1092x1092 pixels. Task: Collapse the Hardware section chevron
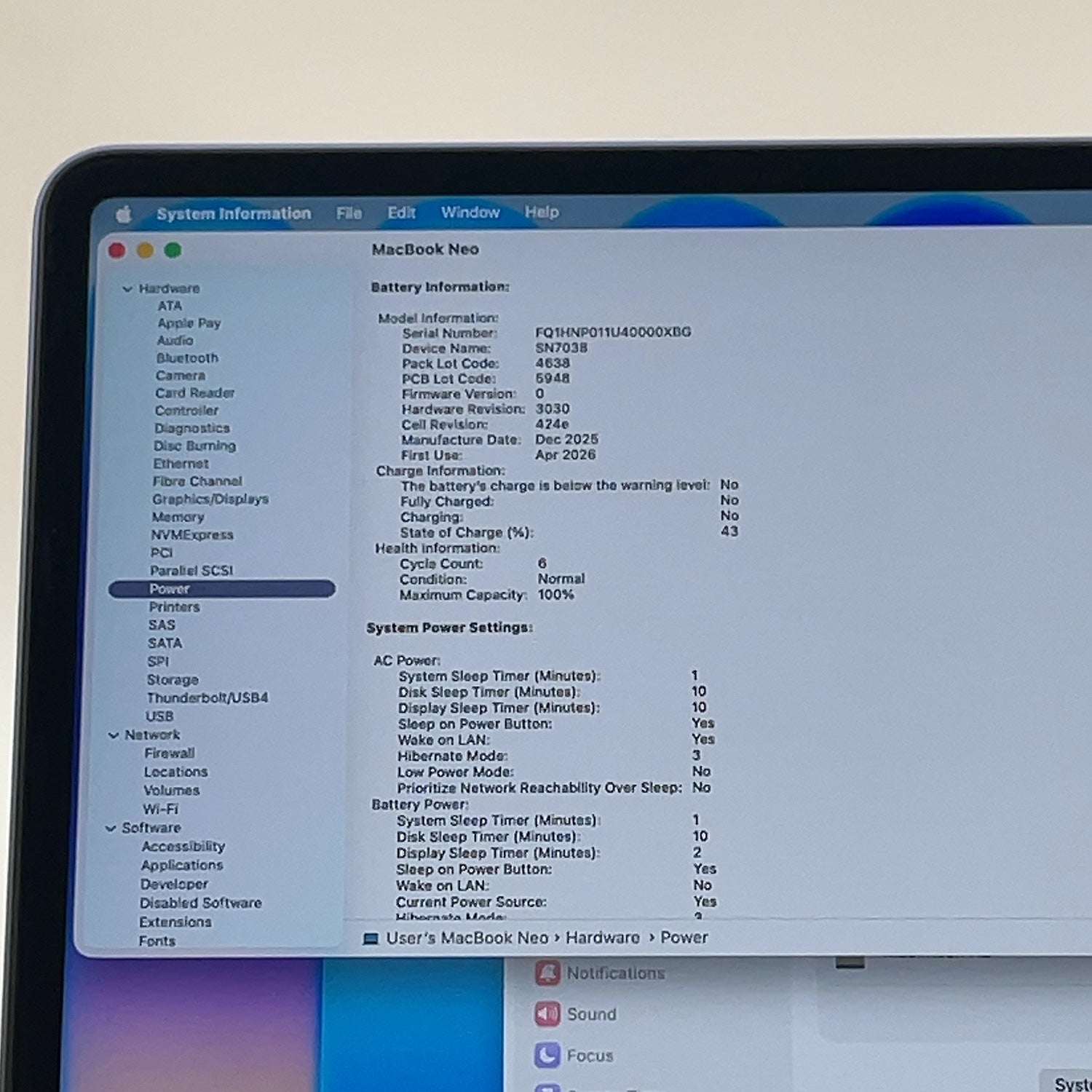[x=127, y=289]
